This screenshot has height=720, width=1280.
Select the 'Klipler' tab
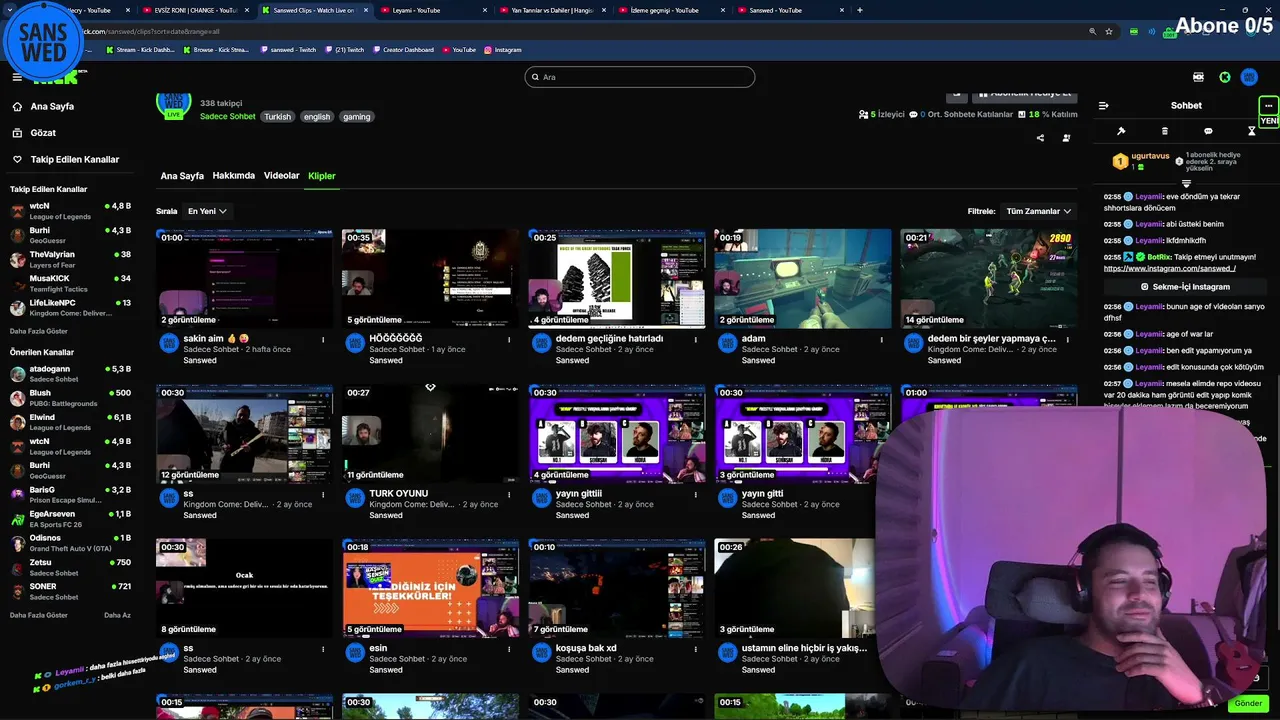click(x=322, y=176)
